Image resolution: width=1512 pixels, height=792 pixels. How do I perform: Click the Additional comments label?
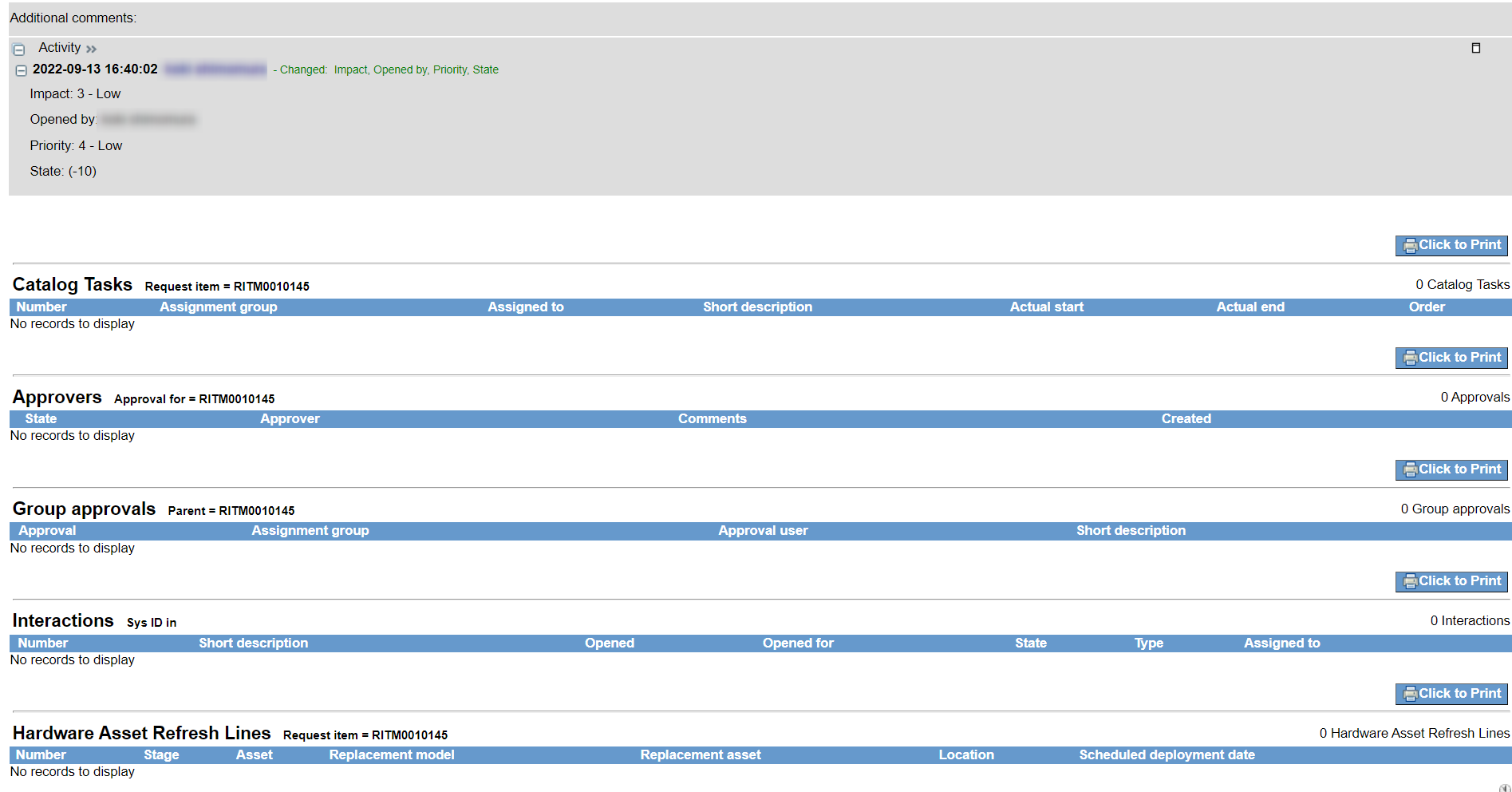pyautogui.click(x=73, y=18)
